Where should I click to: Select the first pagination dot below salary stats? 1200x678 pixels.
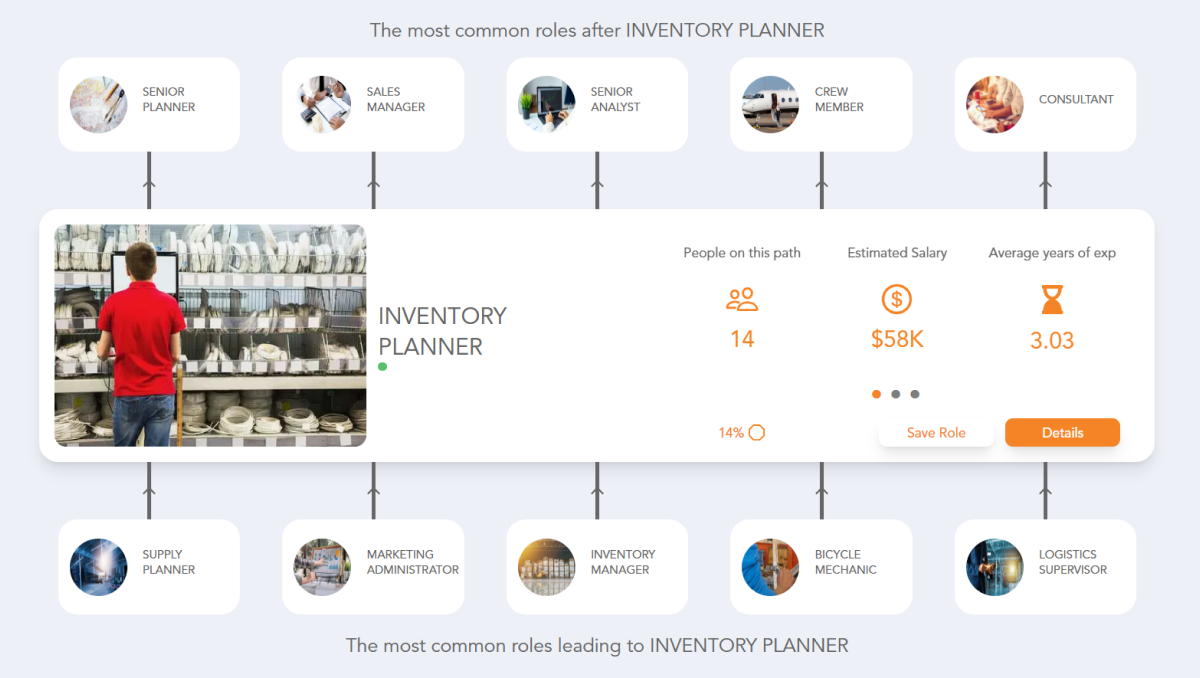coord(876,394)
